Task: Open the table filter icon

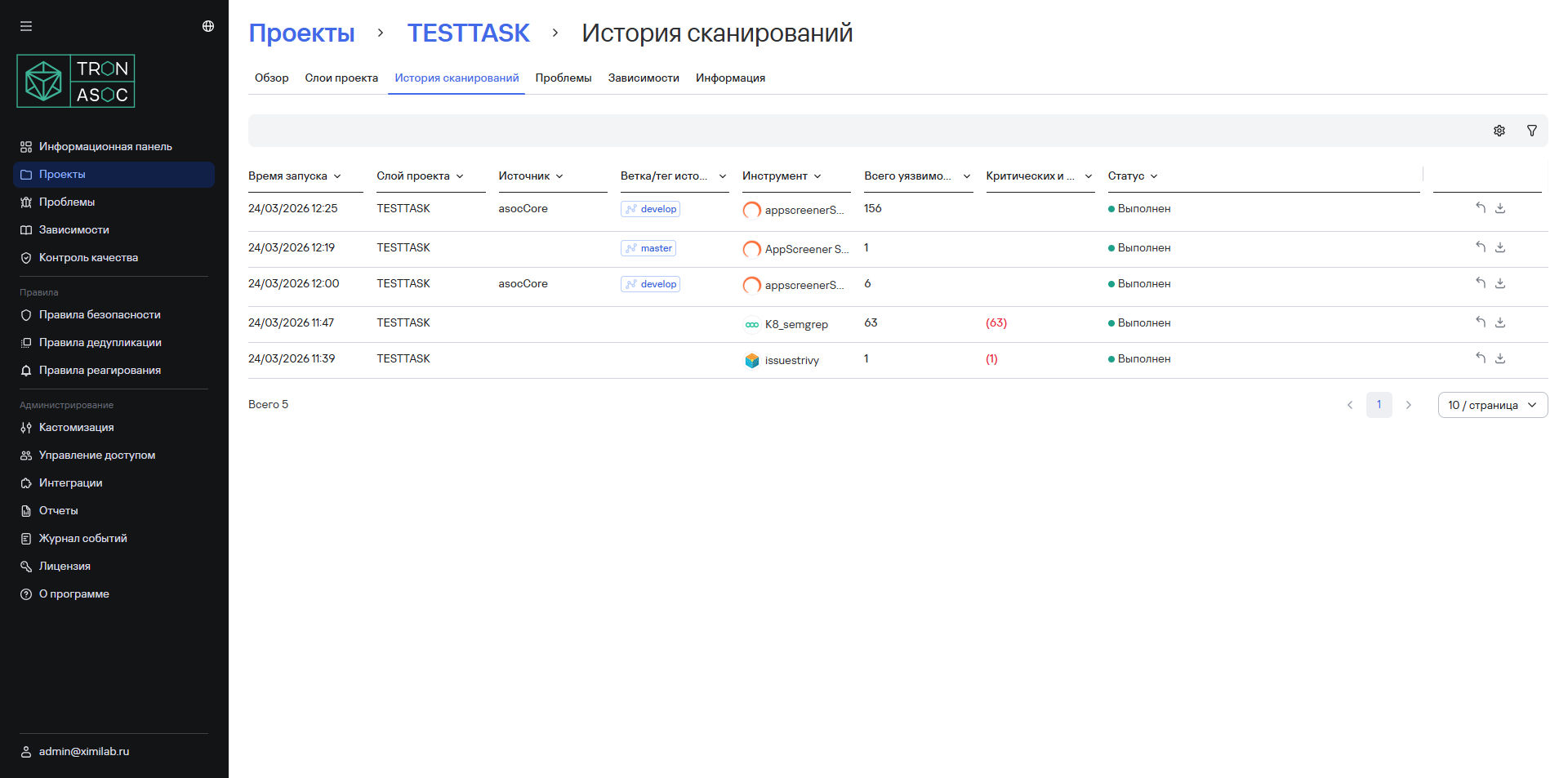Action: pos(1532,131)
